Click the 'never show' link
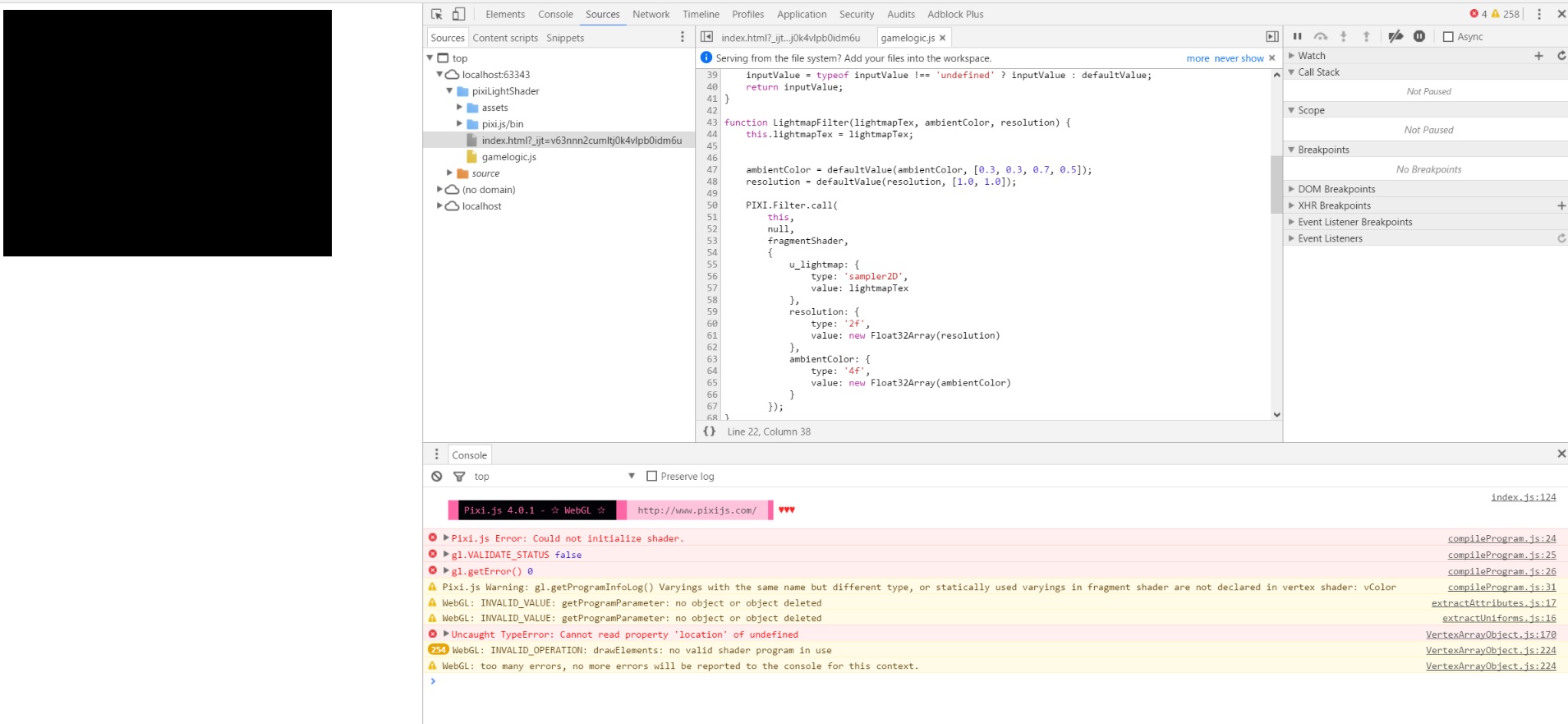 coord(1239,58)
